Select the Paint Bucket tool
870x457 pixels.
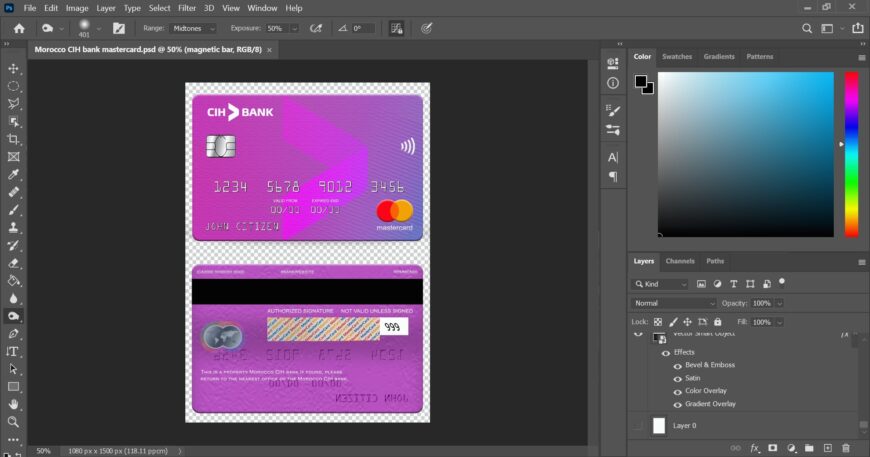pos(13,281)
